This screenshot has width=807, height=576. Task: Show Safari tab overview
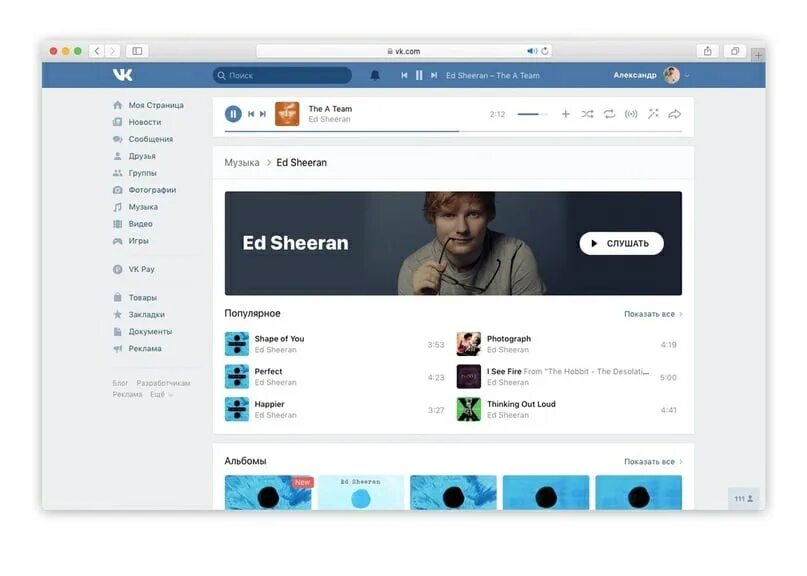[x=735, y=51]
